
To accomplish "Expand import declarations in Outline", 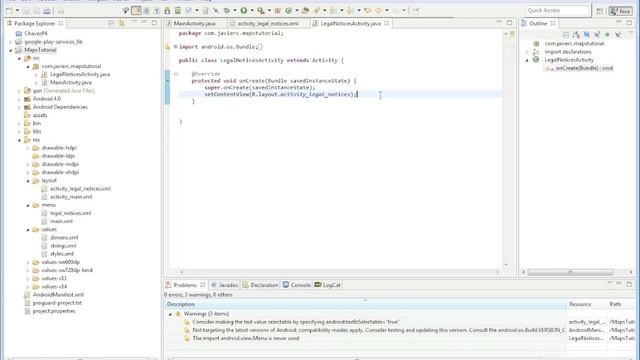I will (527, 52).
